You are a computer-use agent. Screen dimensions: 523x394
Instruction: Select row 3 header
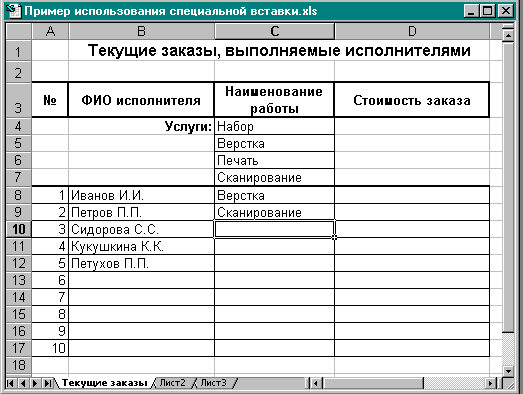[x=19, y=100]
